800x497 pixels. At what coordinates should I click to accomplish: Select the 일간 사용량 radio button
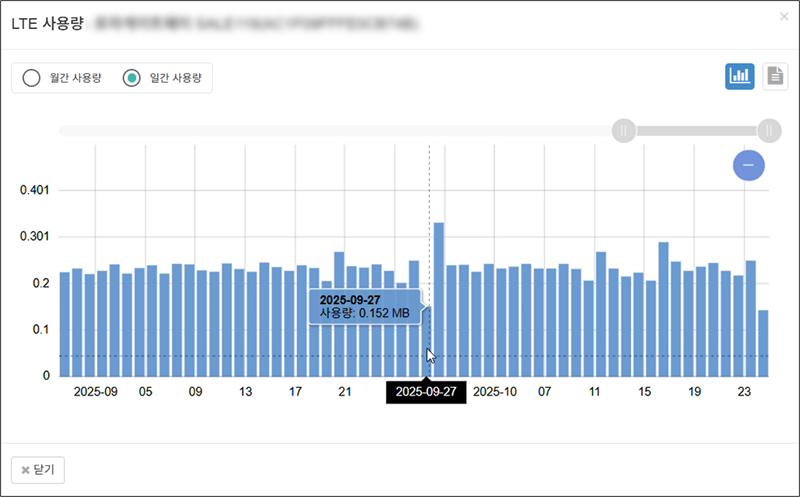pyautogui.click(x=131, y=78)
